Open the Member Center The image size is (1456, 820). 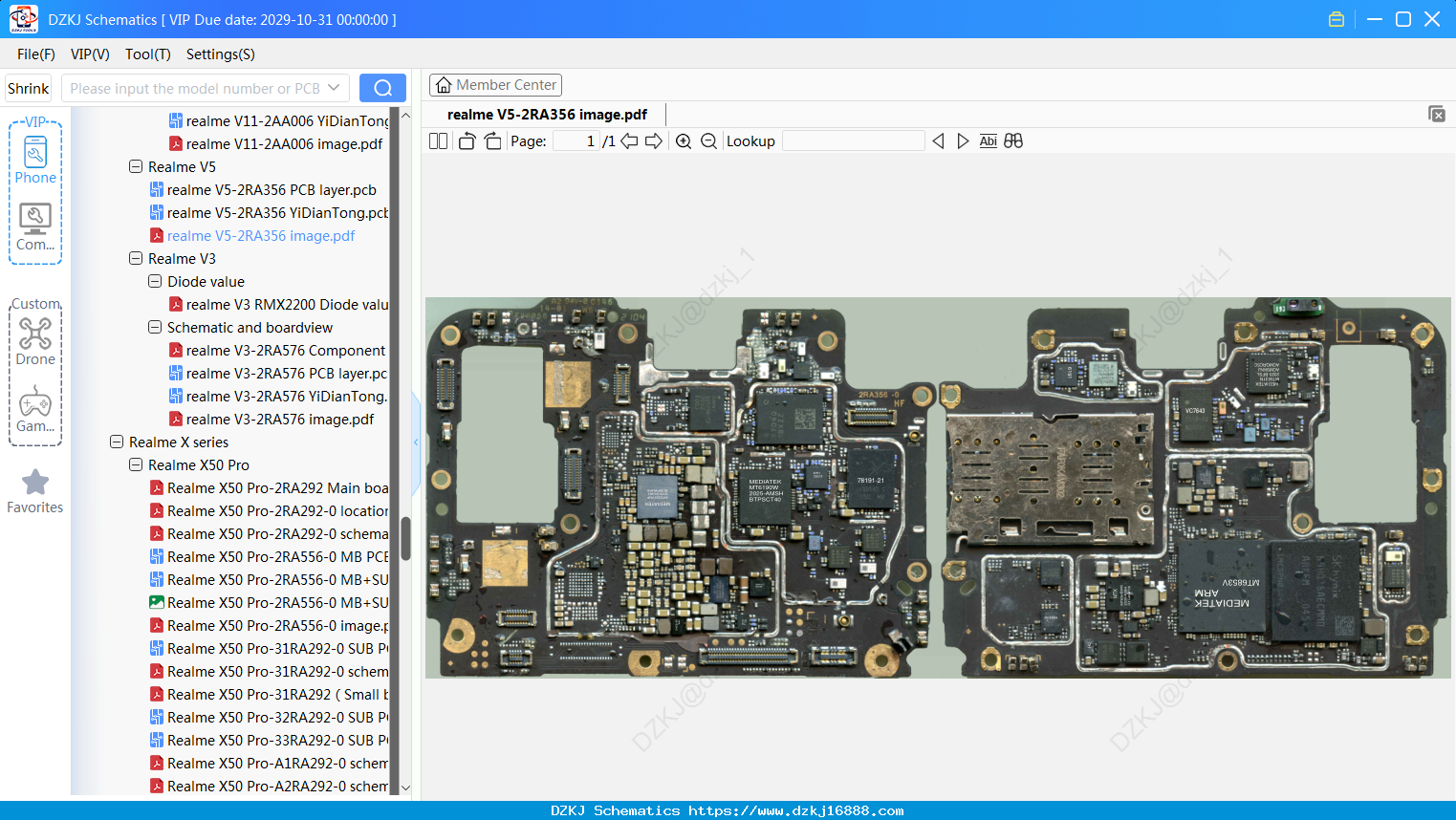click(495, 85)
